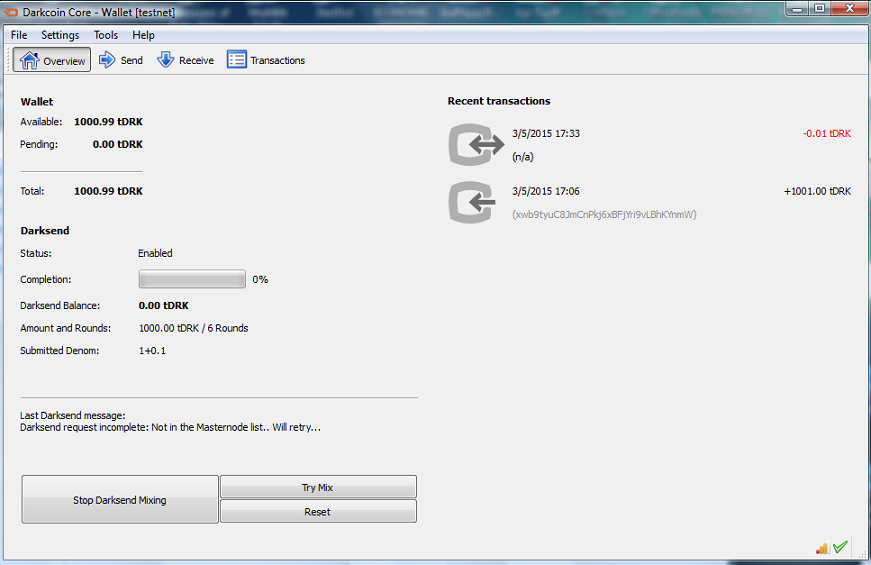Minimize the Darkcoin Core window
This screenshot has width=871, height=565.
797,9
